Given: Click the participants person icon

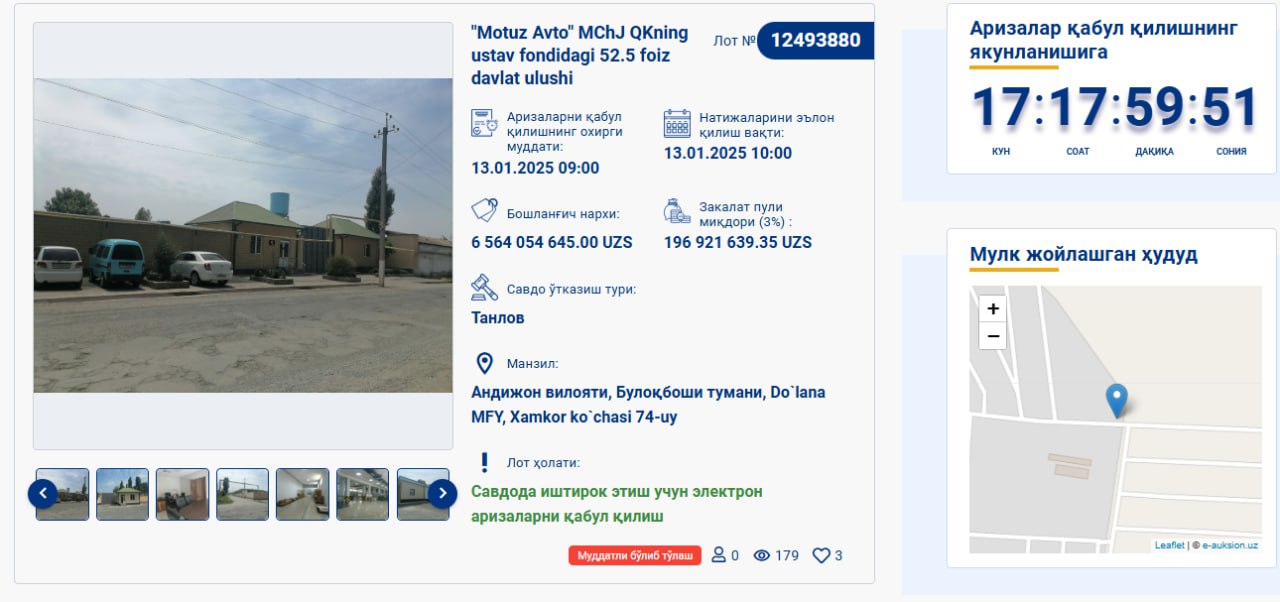Looking at the screenshot, I should click(718, 555).
